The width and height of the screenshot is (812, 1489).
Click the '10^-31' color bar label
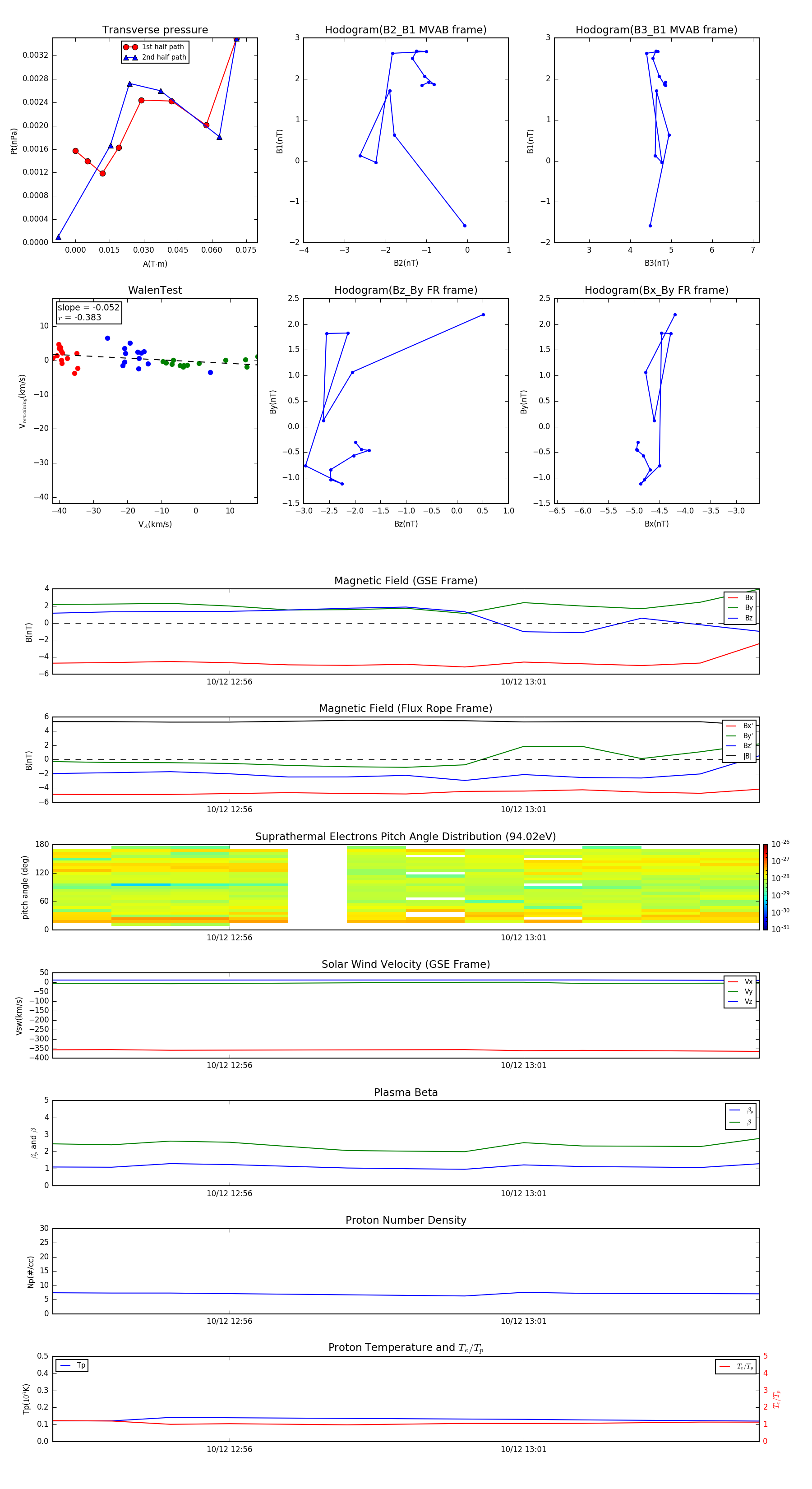click(x=780, y=929)
